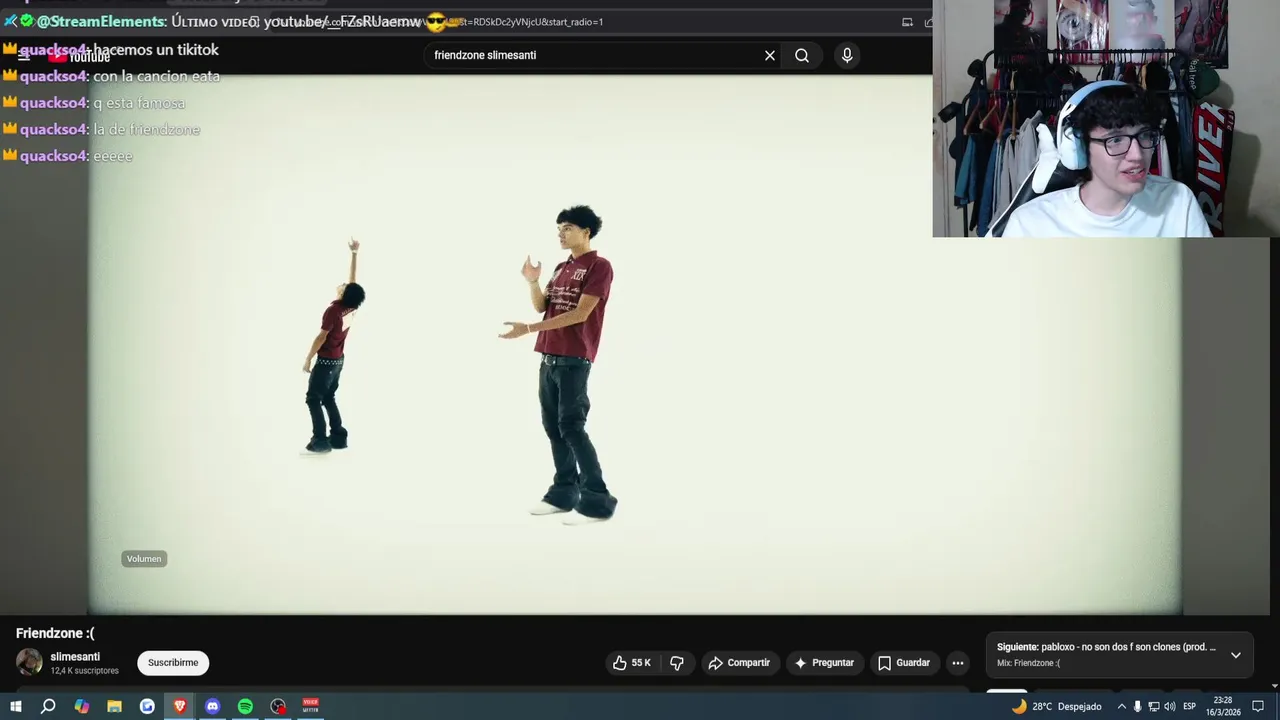The image size is (1280, 720).
Task: Expand the Siguiente mix queue chevron
Action: (x=1235, y=655)
